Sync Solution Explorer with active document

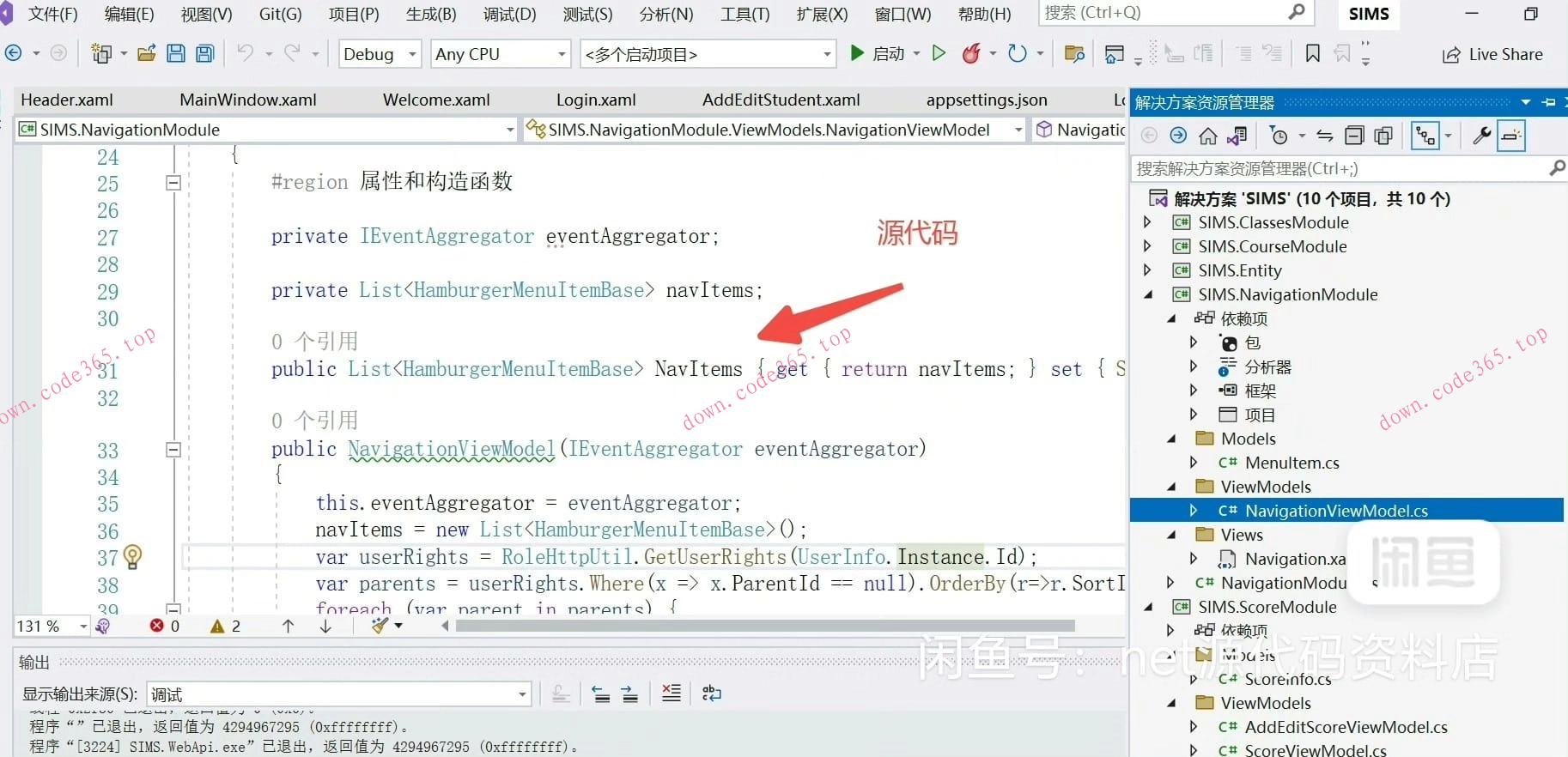point(1325,136)
